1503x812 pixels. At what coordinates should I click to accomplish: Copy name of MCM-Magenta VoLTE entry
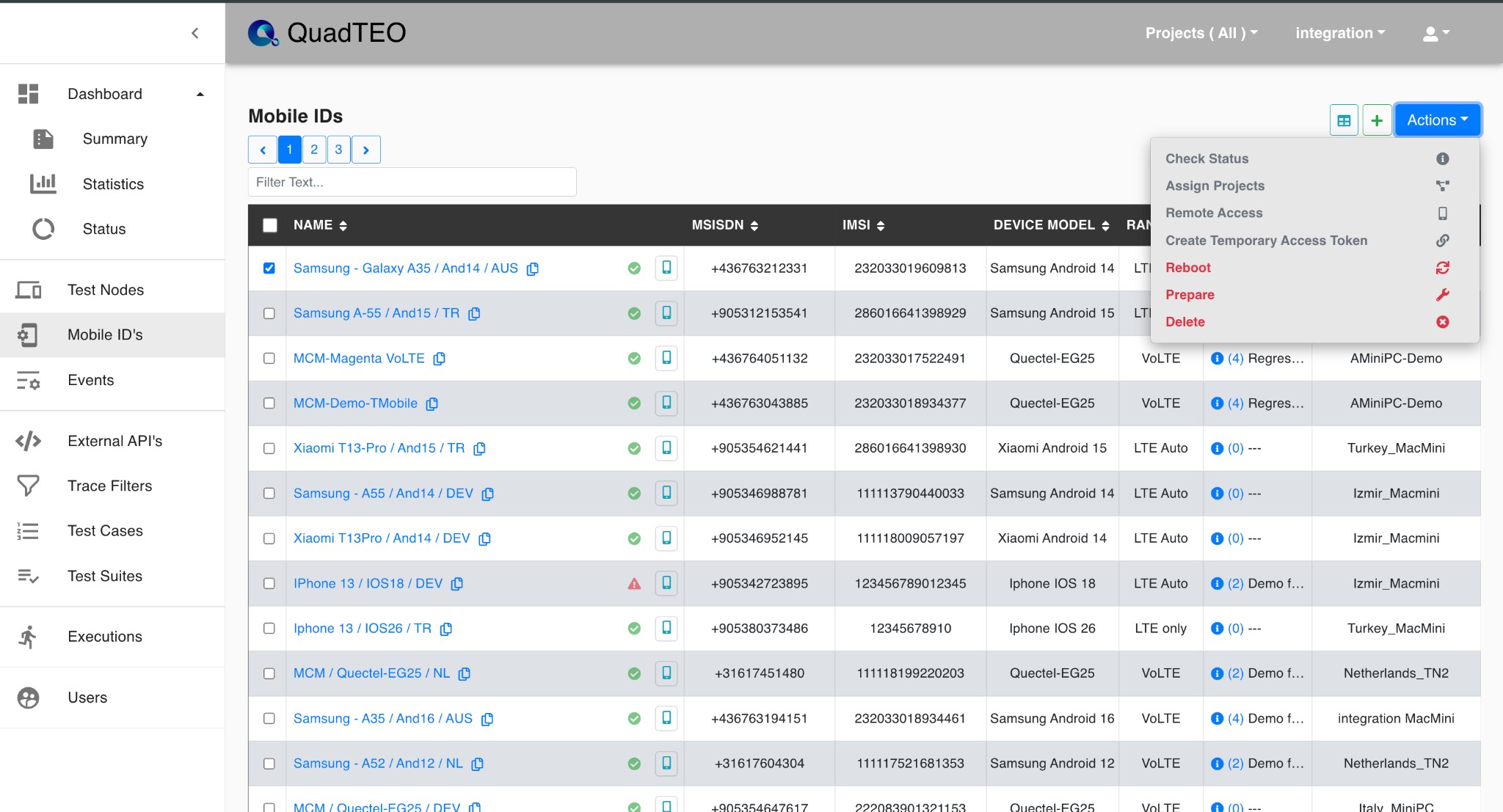tap(440, 359)
